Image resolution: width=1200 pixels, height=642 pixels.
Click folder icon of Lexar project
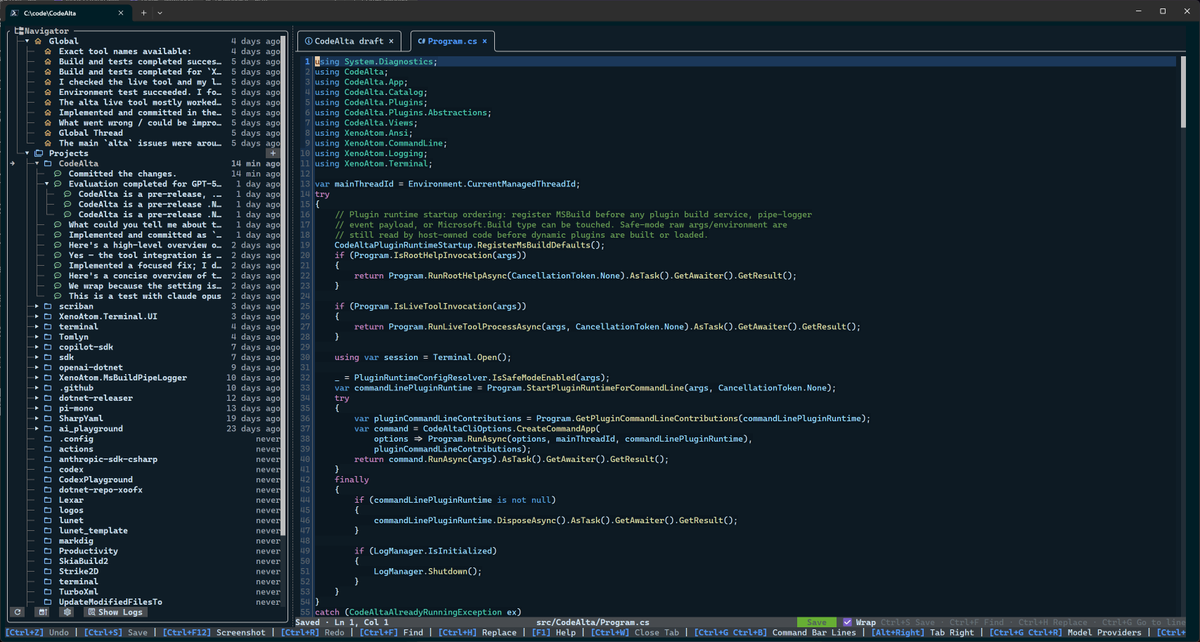tap(47, 500)
